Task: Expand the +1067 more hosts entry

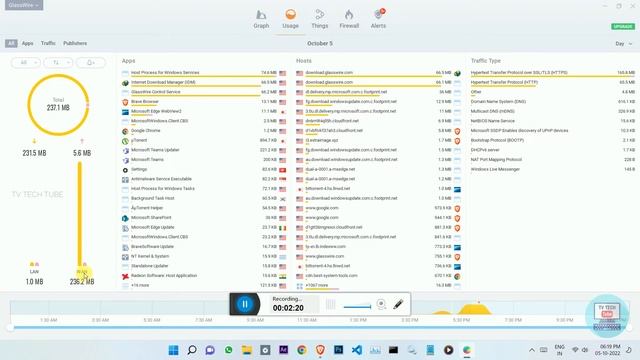Action: 379,286
